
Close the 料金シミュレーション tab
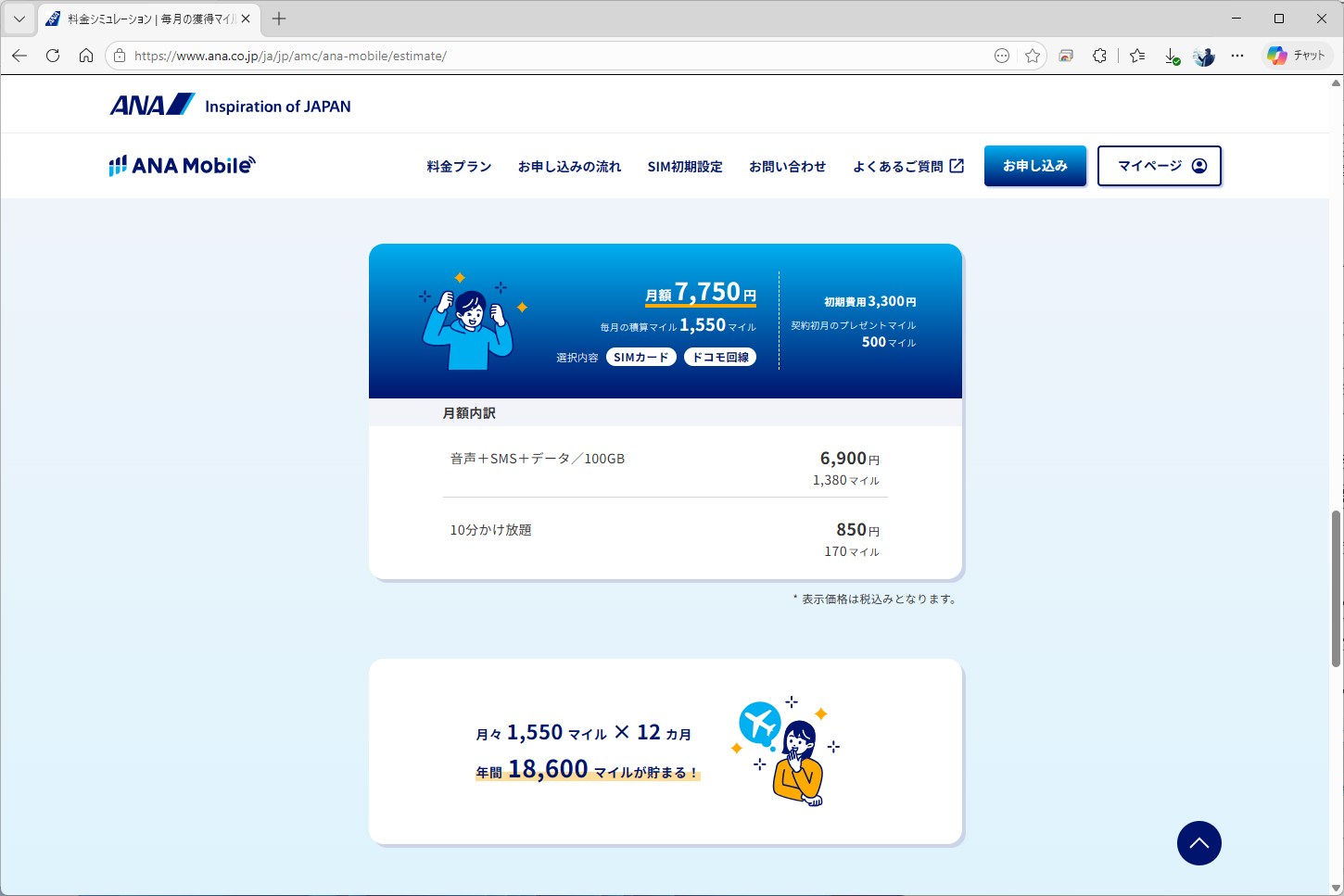coord(246,19)
